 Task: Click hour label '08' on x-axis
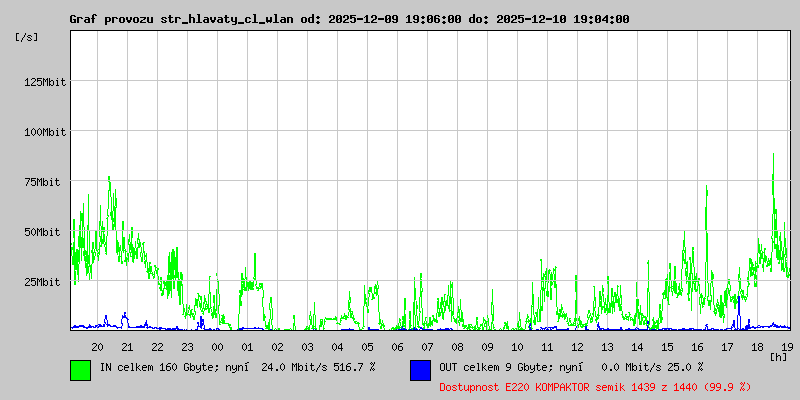coord(458,347)
